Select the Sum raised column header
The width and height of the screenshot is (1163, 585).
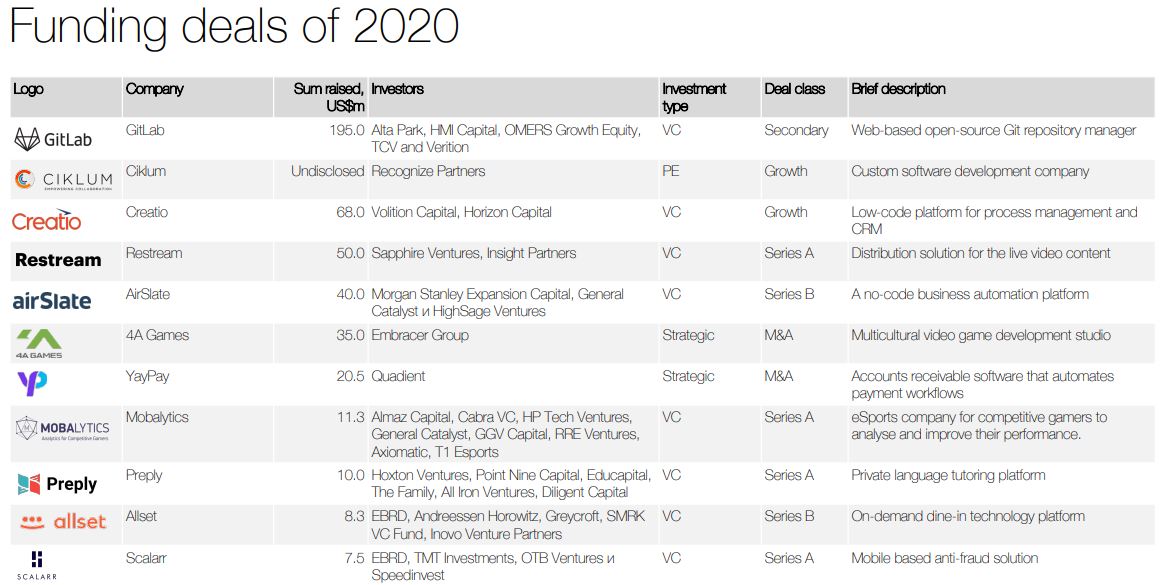pos(329,97)
